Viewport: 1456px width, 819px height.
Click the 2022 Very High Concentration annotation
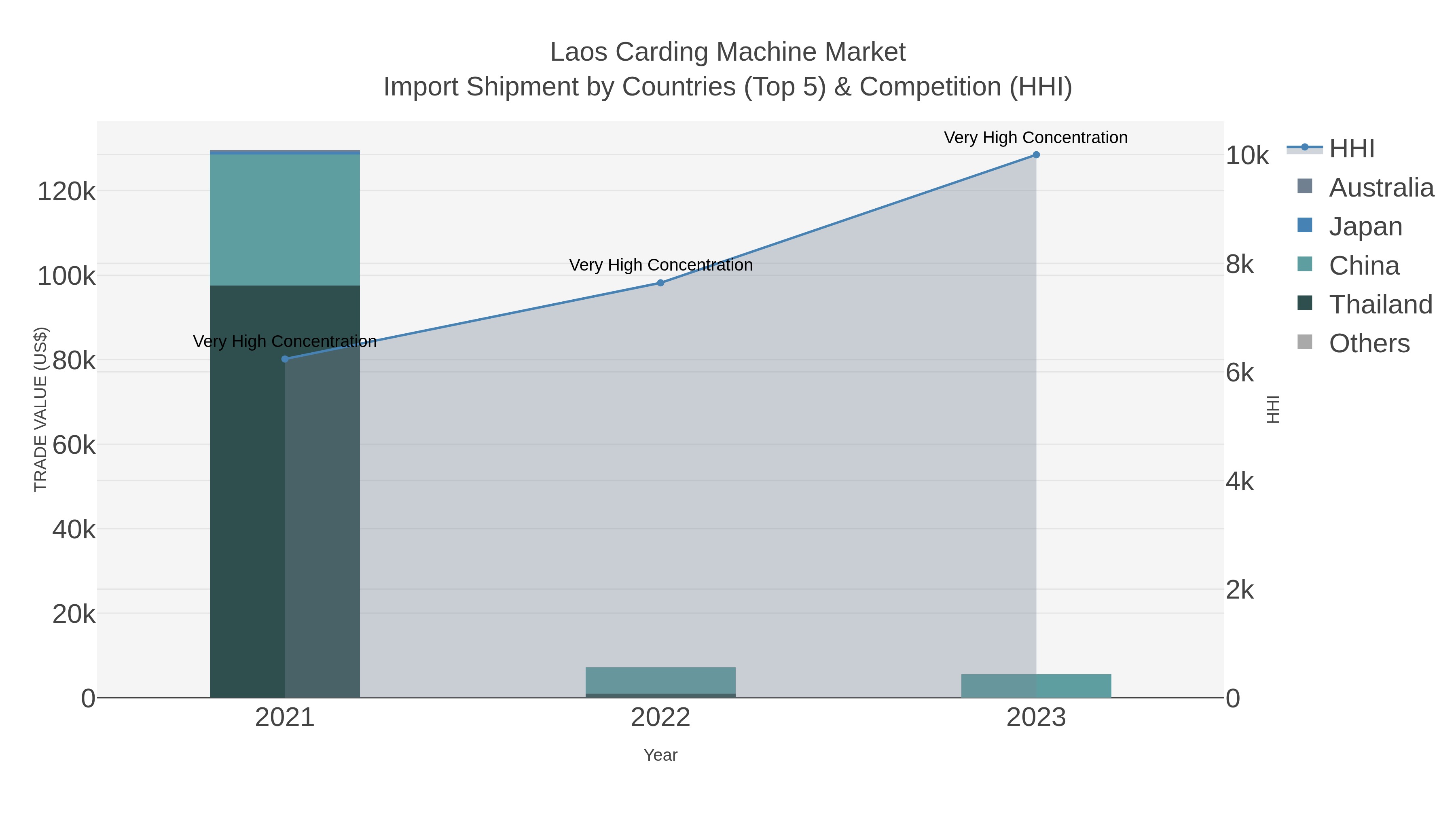[x=661, y=265]
